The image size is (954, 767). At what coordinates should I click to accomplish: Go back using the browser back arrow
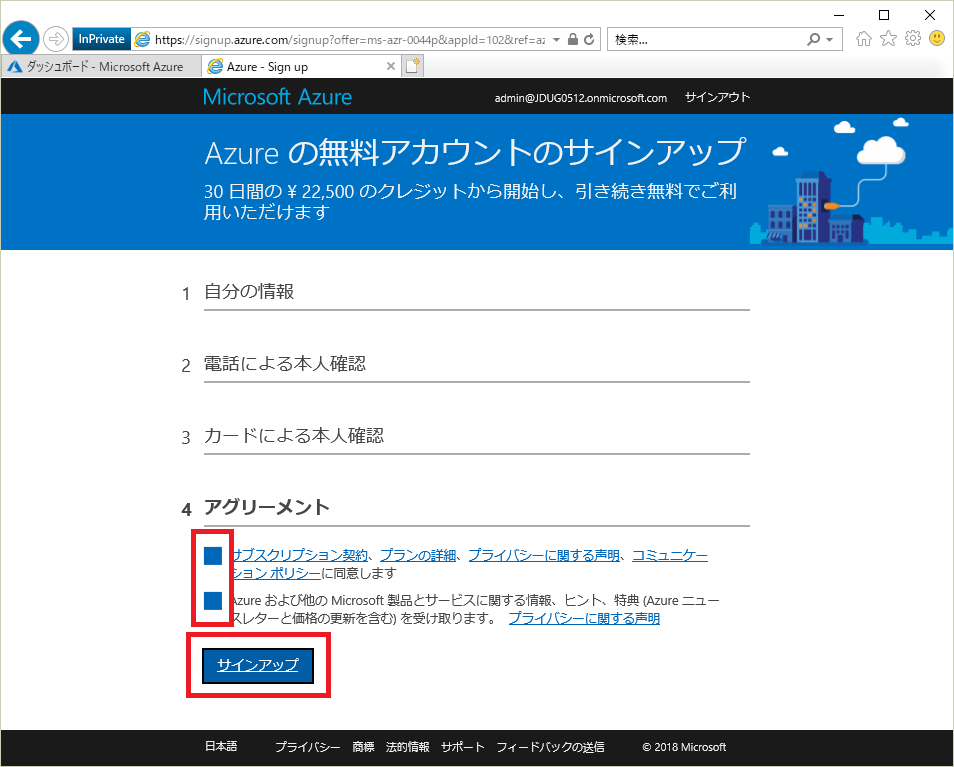tap(21, 39)
